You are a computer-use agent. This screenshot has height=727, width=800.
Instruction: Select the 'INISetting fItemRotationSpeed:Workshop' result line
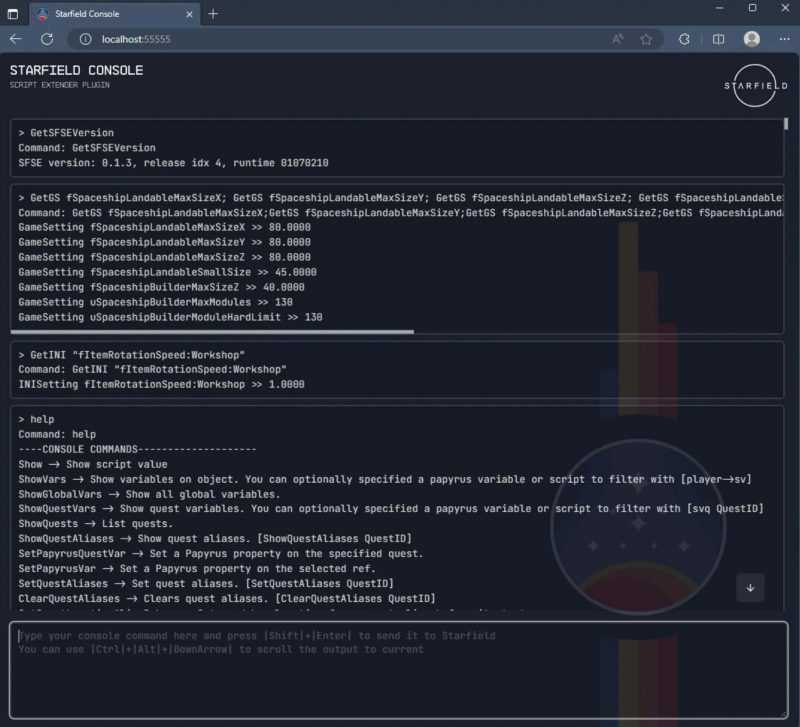(161, 384)
